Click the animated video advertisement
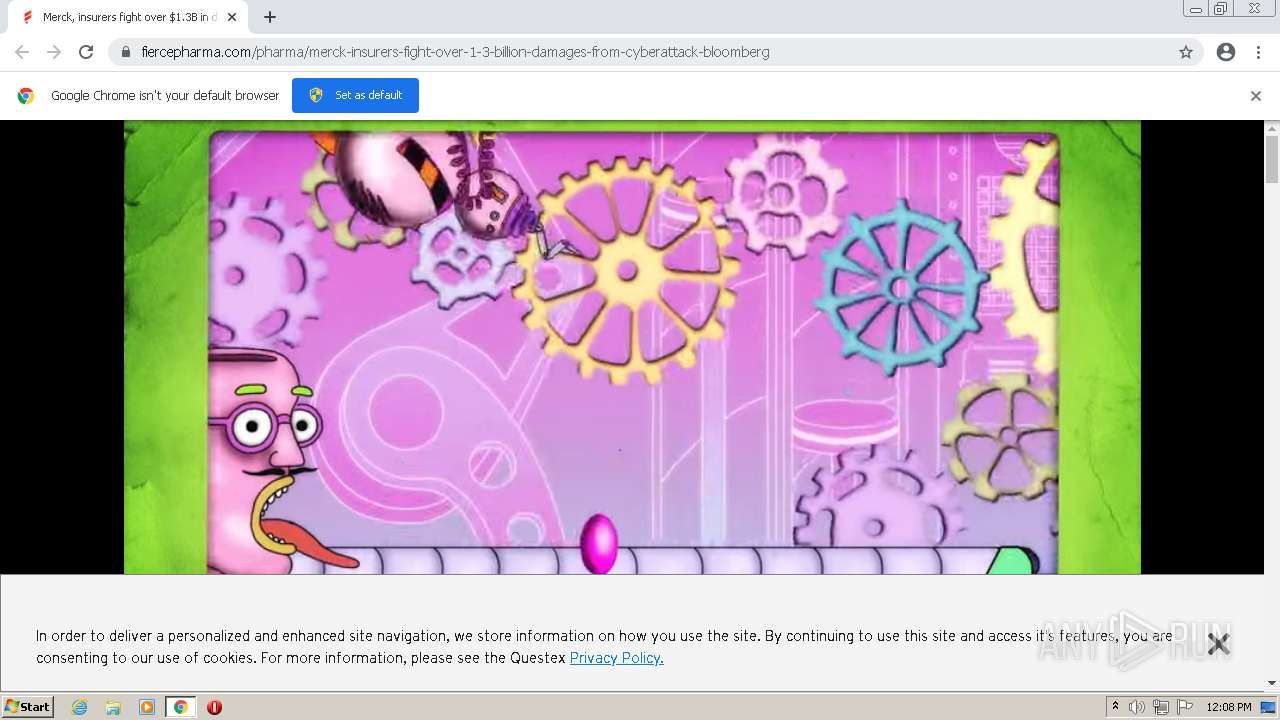Image resolution: width=1280 pixels, height=720 pixels. [x=632, y=347]
